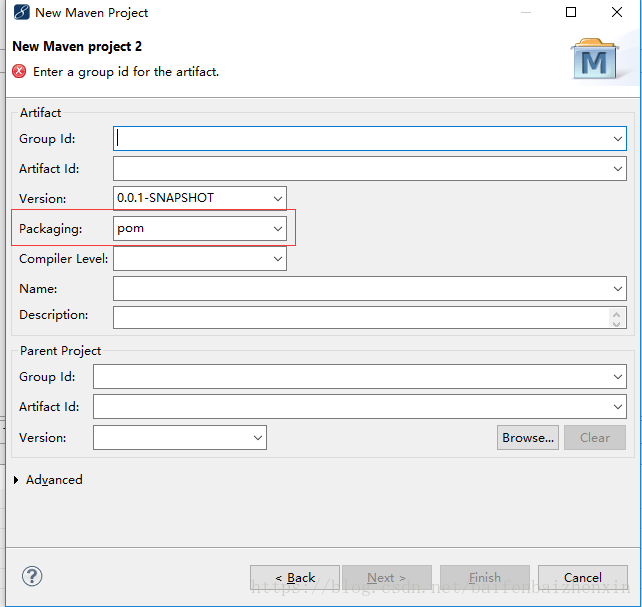Click Description field scroll up arrow
Viewport: 642px width, 607px height.
617,314
